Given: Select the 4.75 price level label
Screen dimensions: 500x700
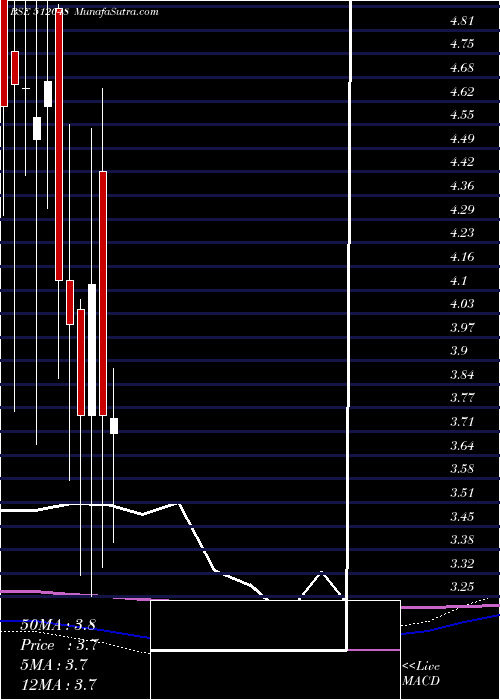Looking at the screenshot, I should (462, 44).
